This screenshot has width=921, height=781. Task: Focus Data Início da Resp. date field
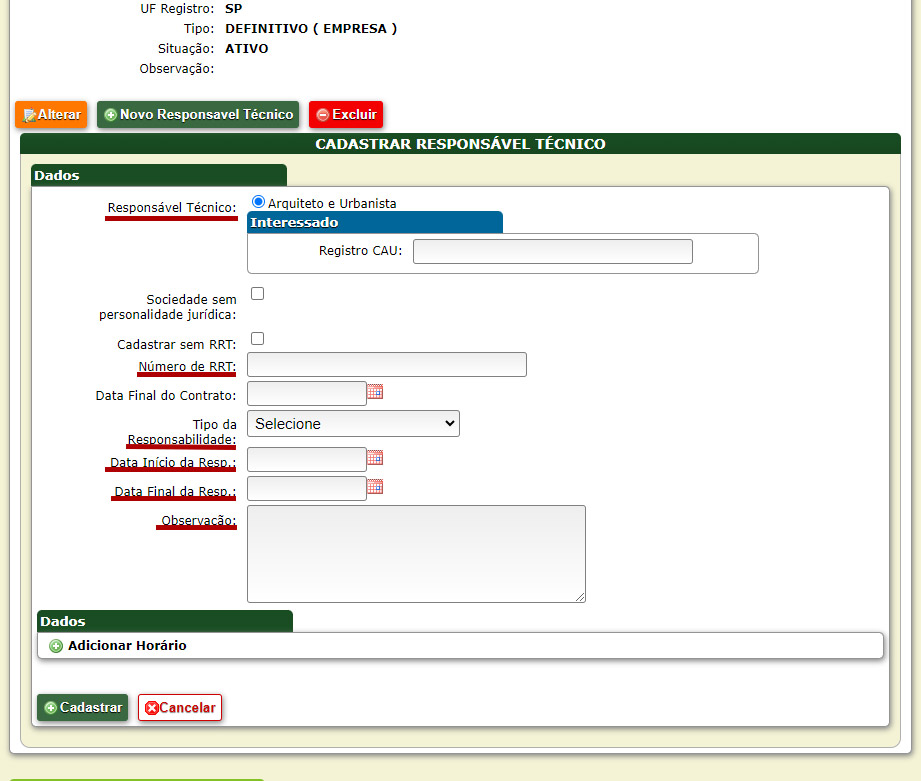306,460
